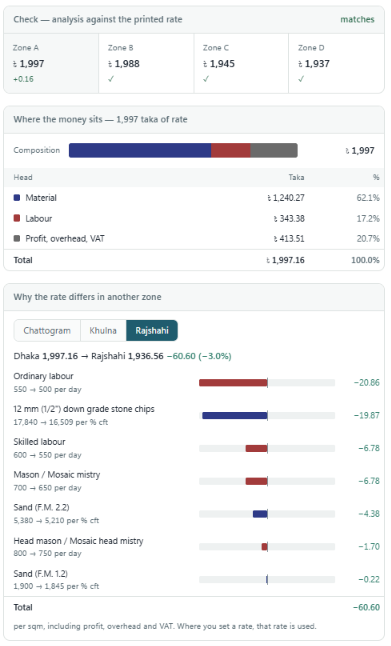Click the 'Ordinary labour' row label

click(43, 376)
